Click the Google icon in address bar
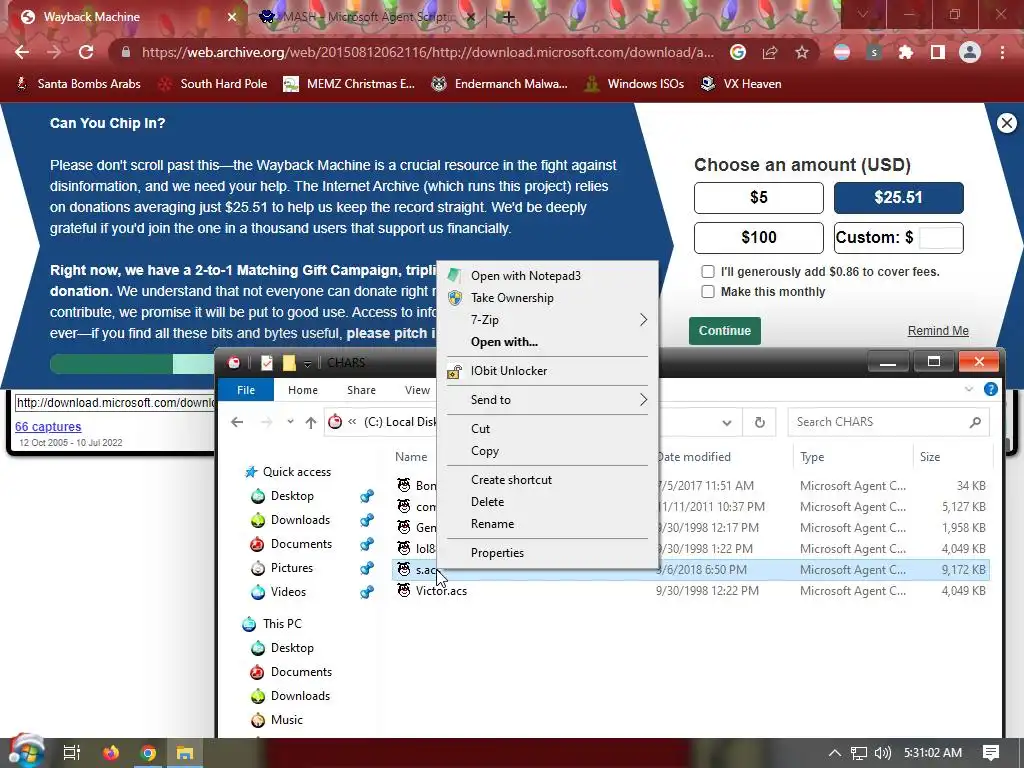Image resolution: width=1024 pixels, height=768 pixels. point(738,52)
